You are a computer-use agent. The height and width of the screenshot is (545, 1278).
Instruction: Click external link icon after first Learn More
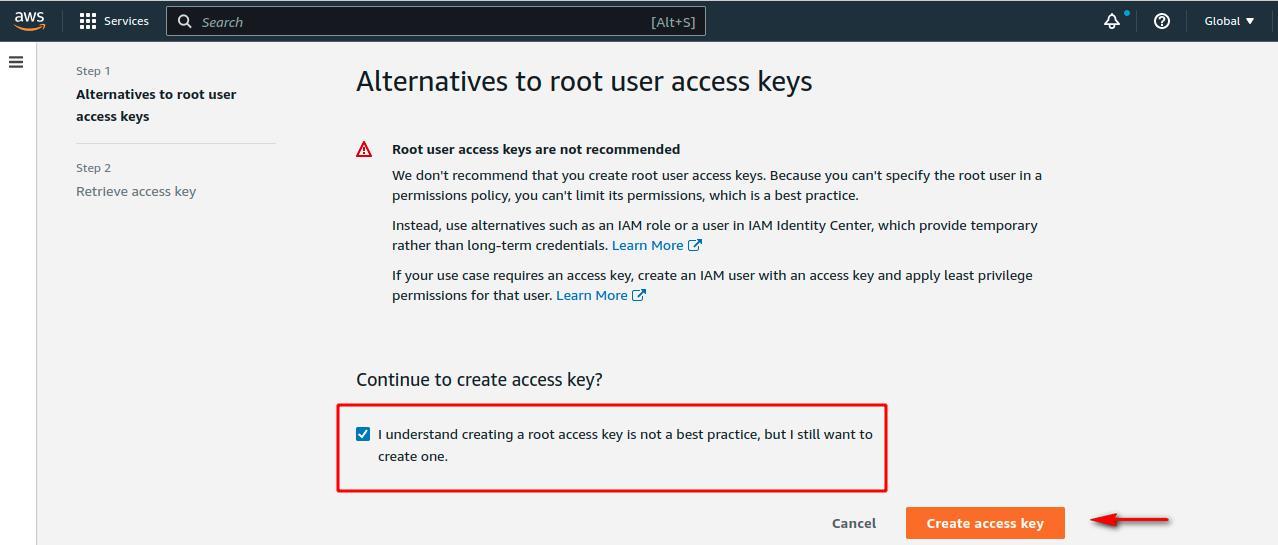695,245
